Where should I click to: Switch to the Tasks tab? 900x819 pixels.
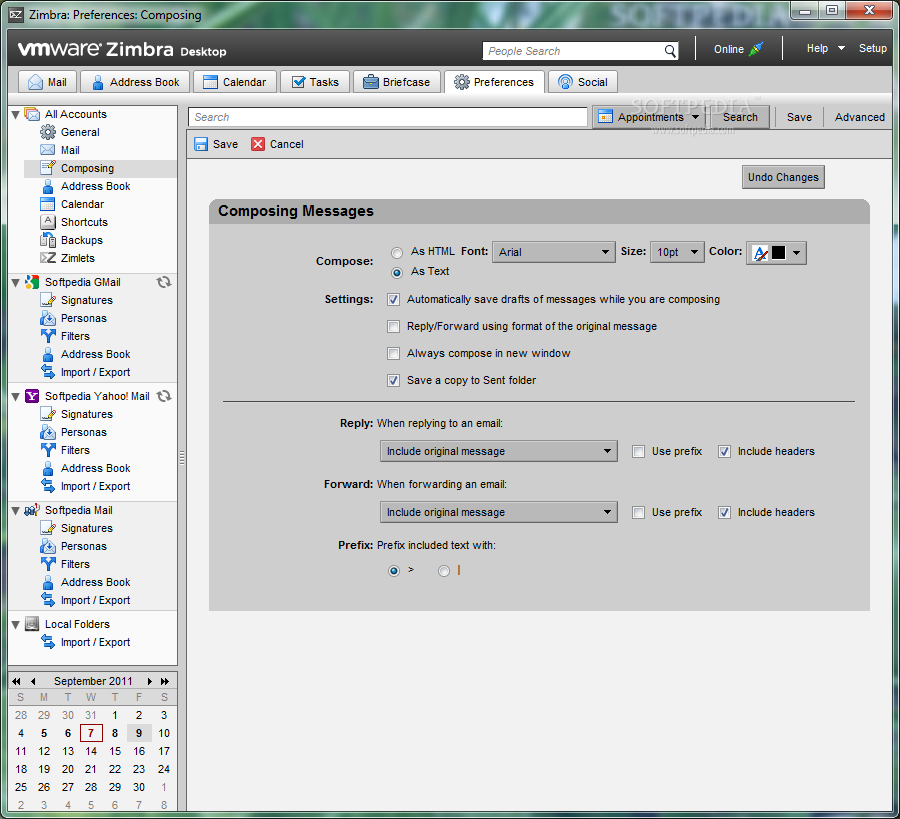(x=315, y=82)
